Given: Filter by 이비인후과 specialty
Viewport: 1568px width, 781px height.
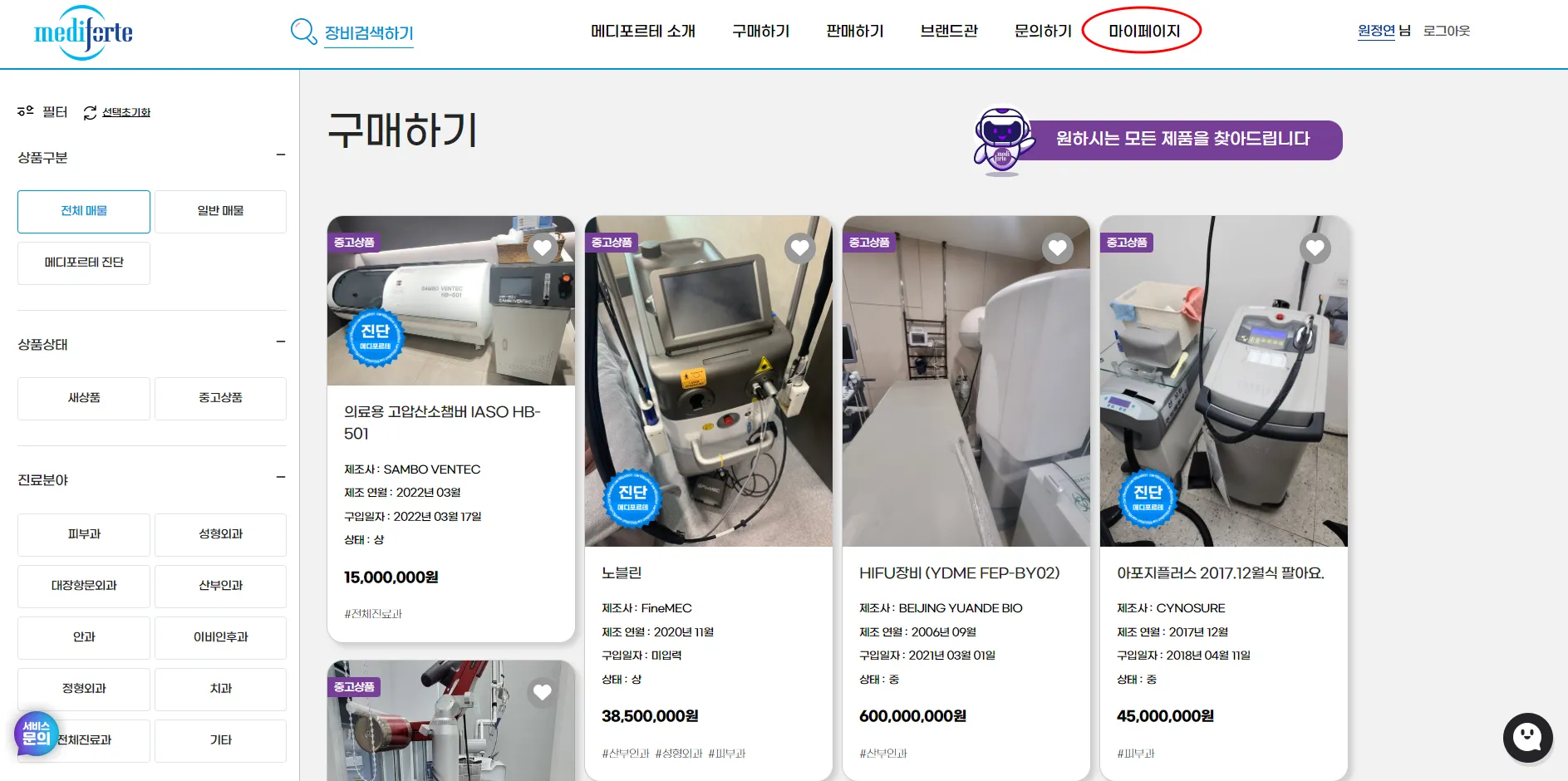Looking at the screenshot, I should [220, 638].
